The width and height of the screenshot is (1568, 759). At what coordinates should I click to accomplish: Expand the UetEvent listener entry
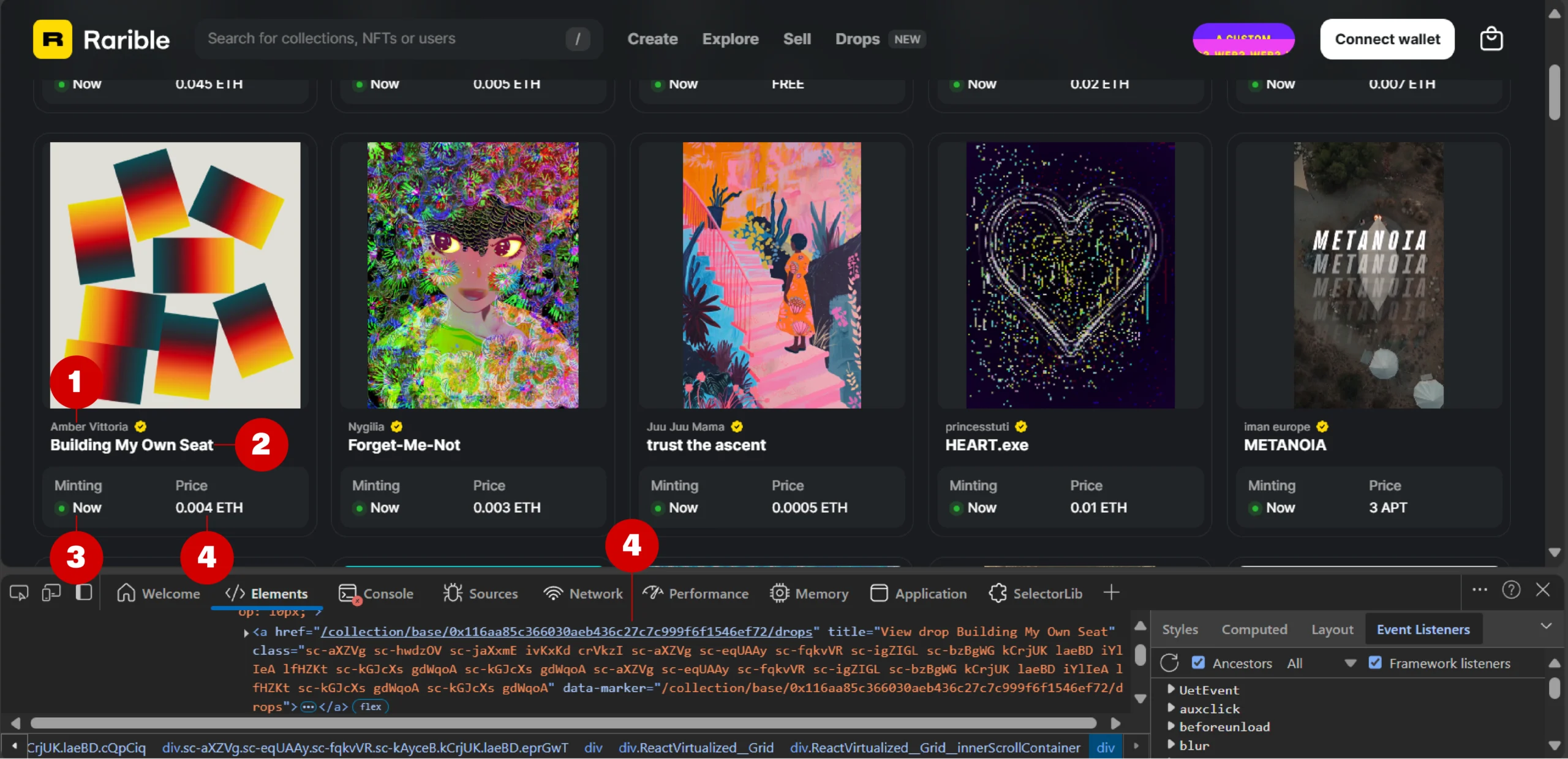coord(1170,689)
